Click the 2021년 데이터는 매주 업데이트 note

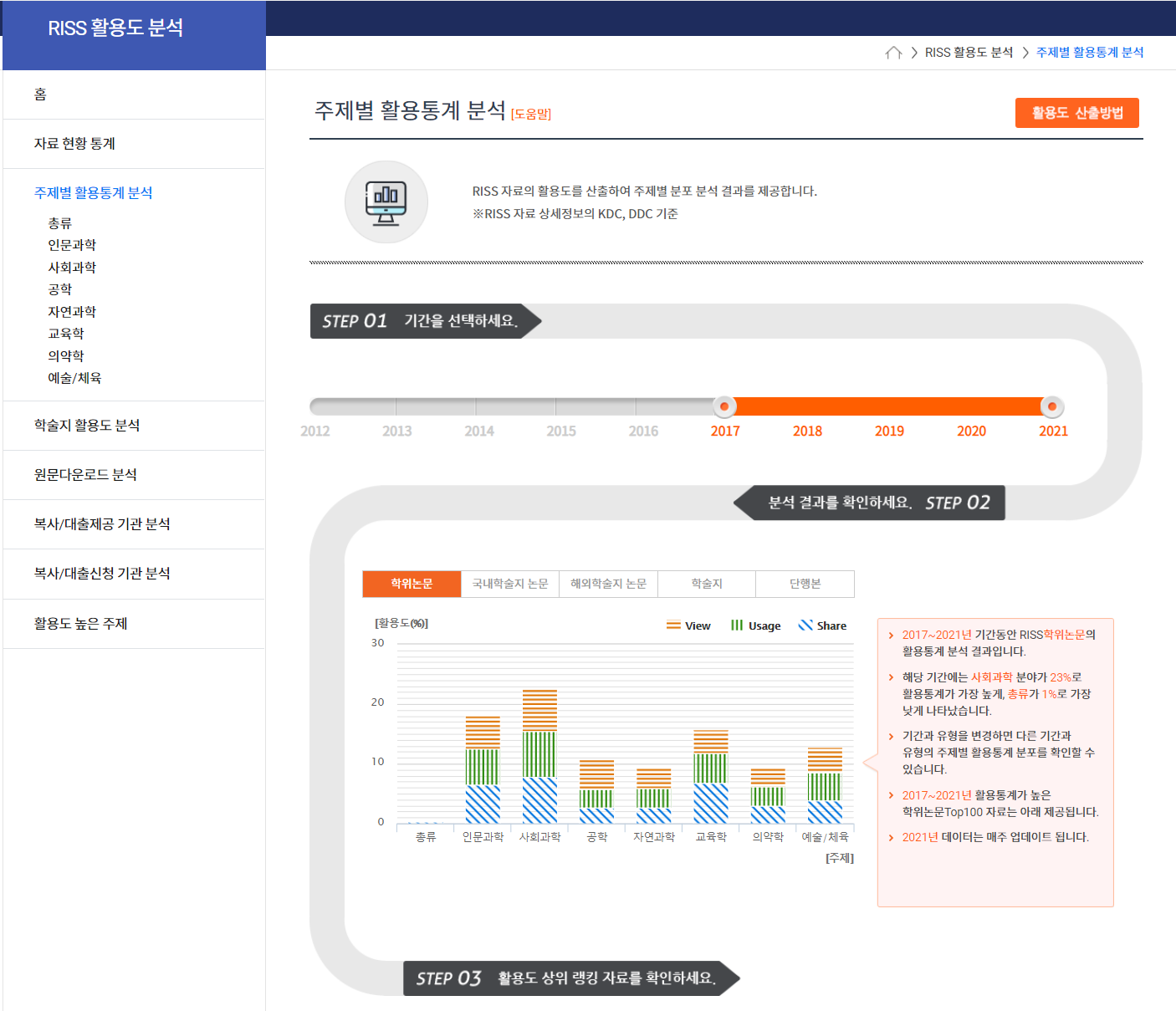point(995,837)
